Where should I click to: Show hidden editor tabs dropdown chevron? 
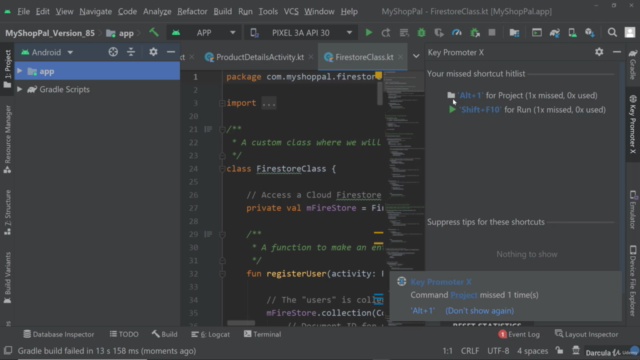pyautogui.click(x=416, y=56)
